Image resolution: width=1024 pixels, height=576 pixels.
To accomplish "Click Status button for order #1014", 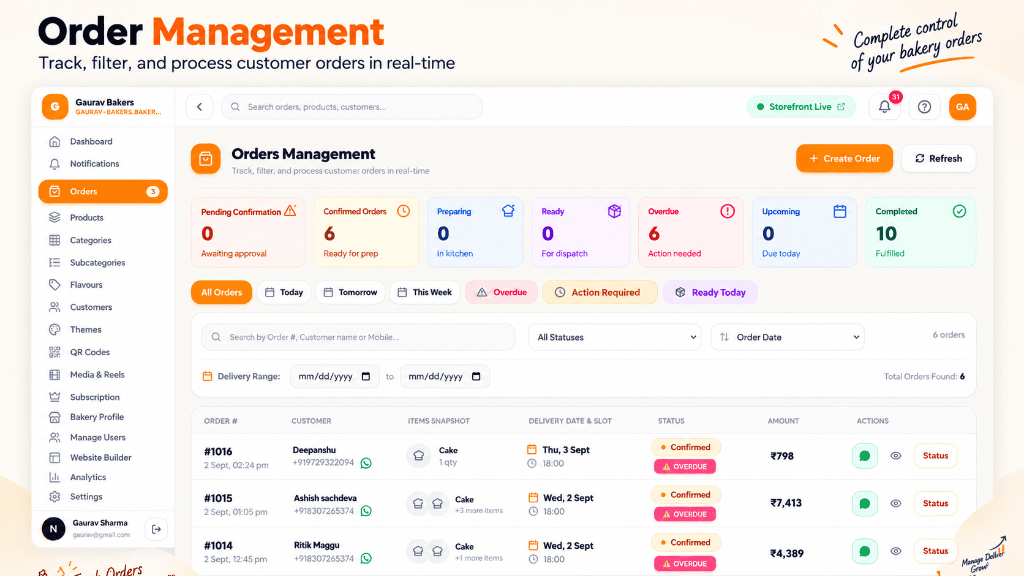I will (935, 551).
